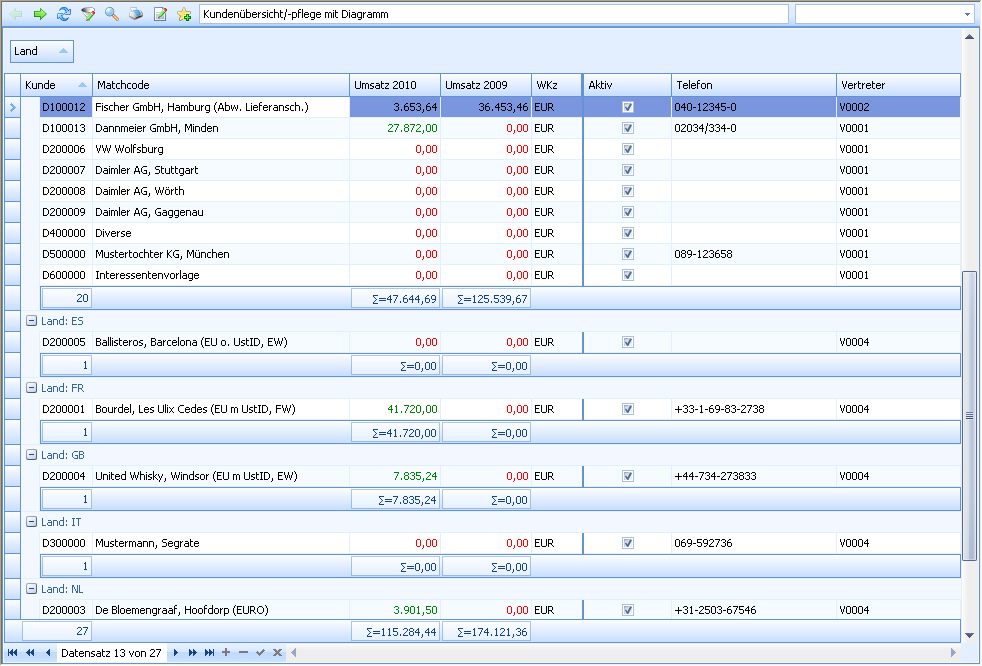Toggle Aktiv checkbox for United Whisky, Windsor
Screen dimensions: 982x666
coord(628,476)
